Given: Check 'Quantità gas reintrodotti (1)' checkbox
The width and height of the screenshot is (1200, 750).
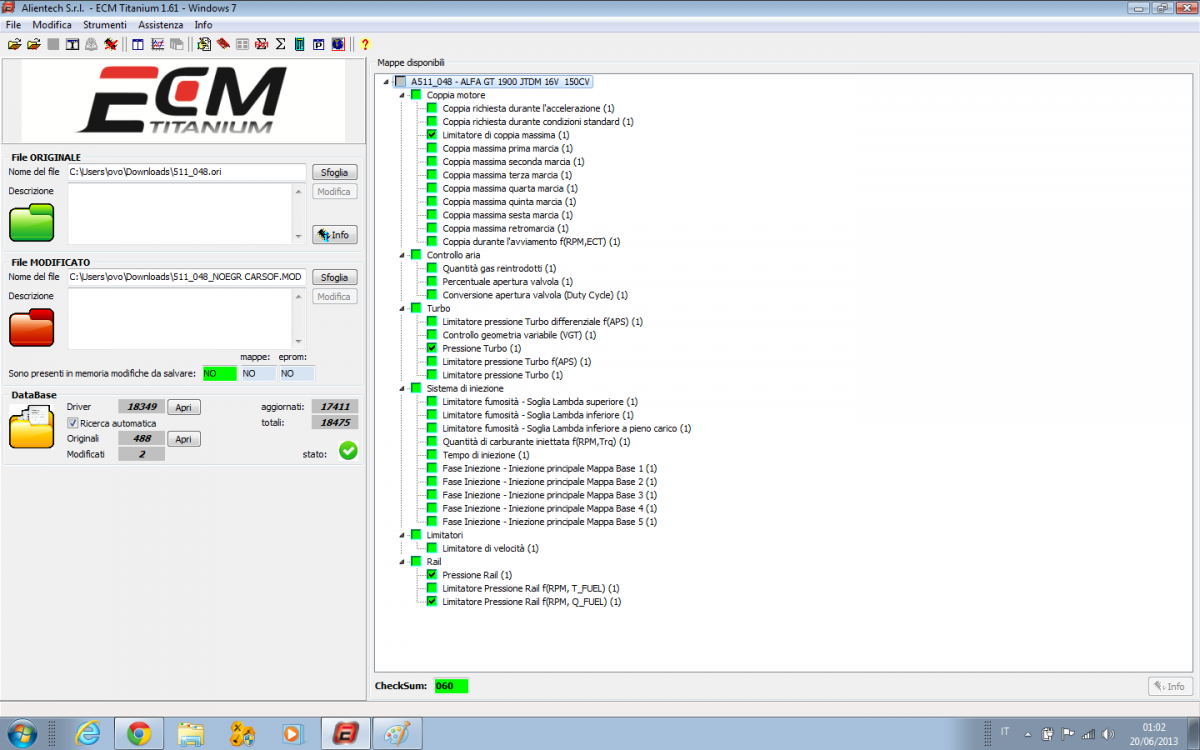Looking at the screenshot, I should (x=432, y=268).
